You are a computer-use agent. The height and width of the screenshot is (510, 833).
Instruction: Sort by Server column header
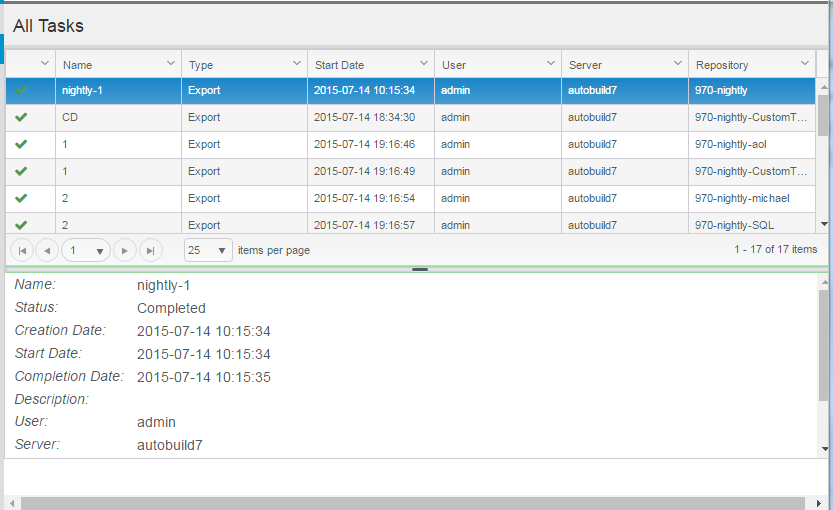pyautogui.click(x=585, y=65)
